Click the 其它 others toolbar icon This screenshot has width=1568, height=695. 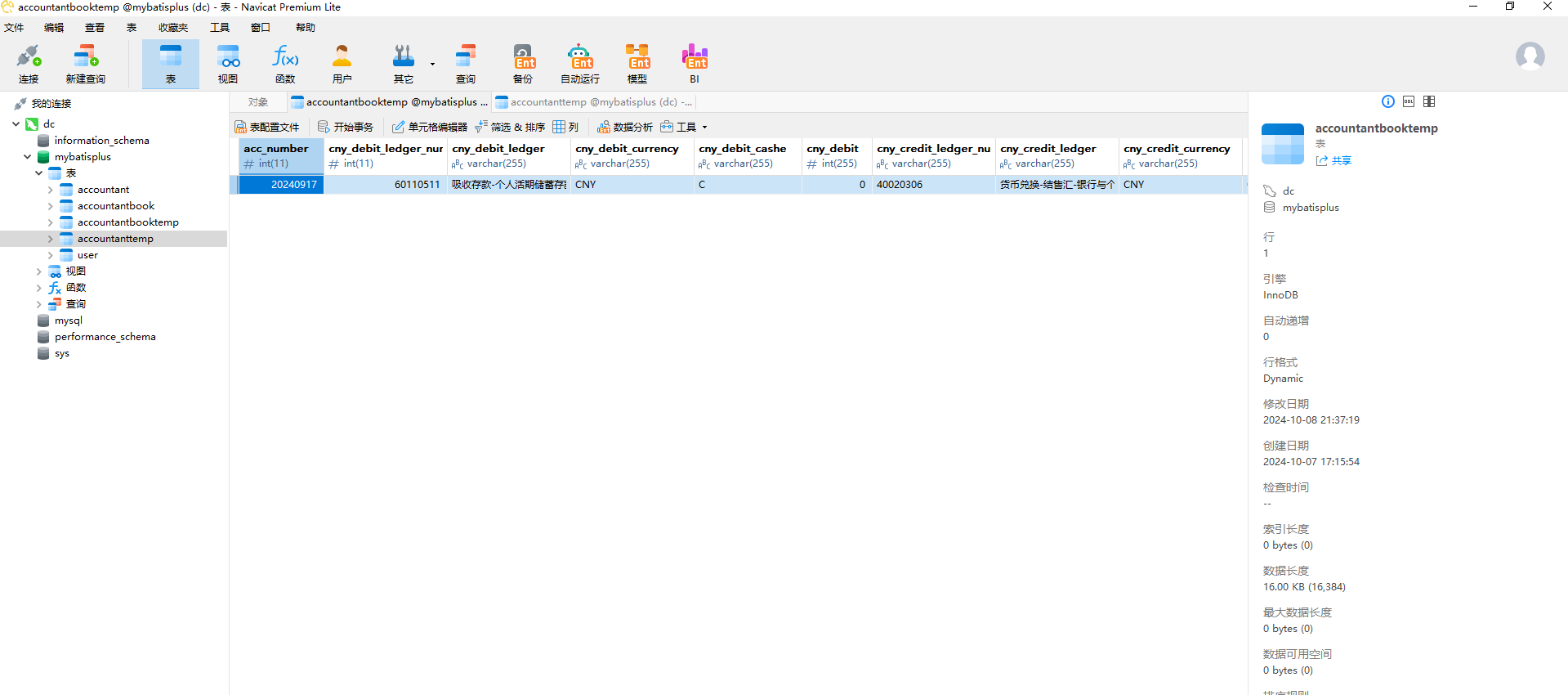point(404,64)
